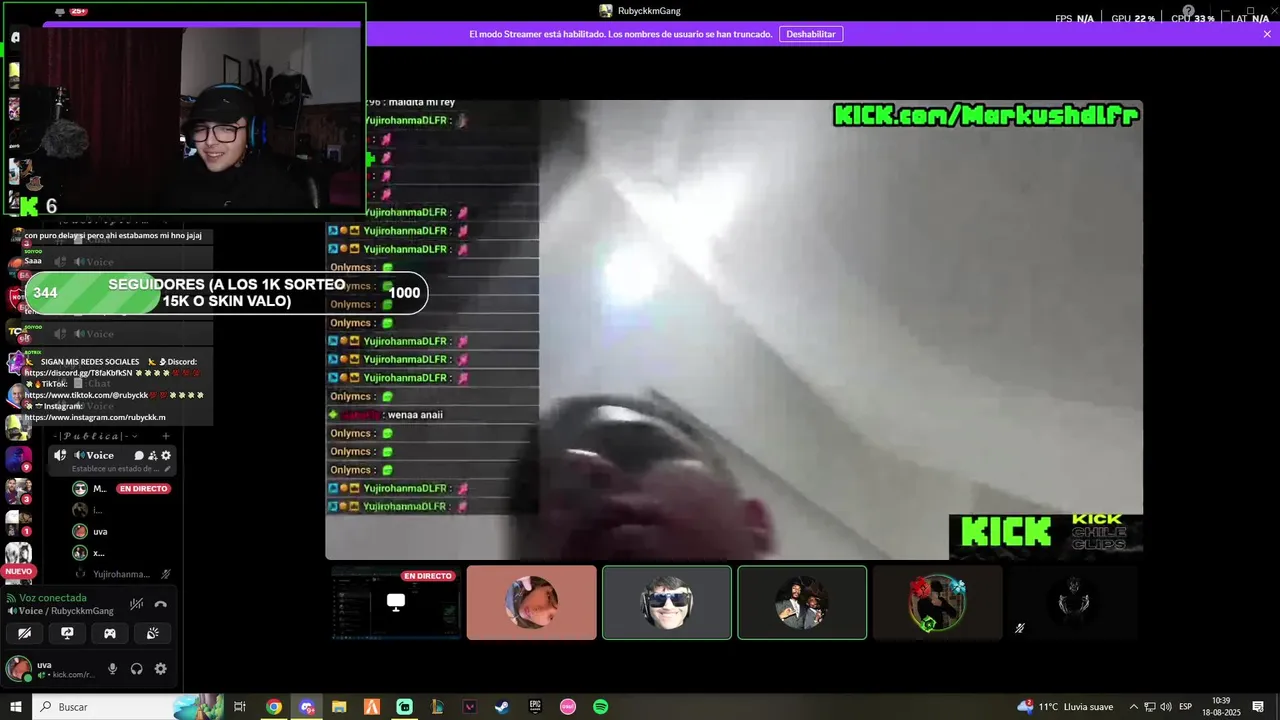
Task: Open File Explorer from the taskbar
Action: coord(339,707)
